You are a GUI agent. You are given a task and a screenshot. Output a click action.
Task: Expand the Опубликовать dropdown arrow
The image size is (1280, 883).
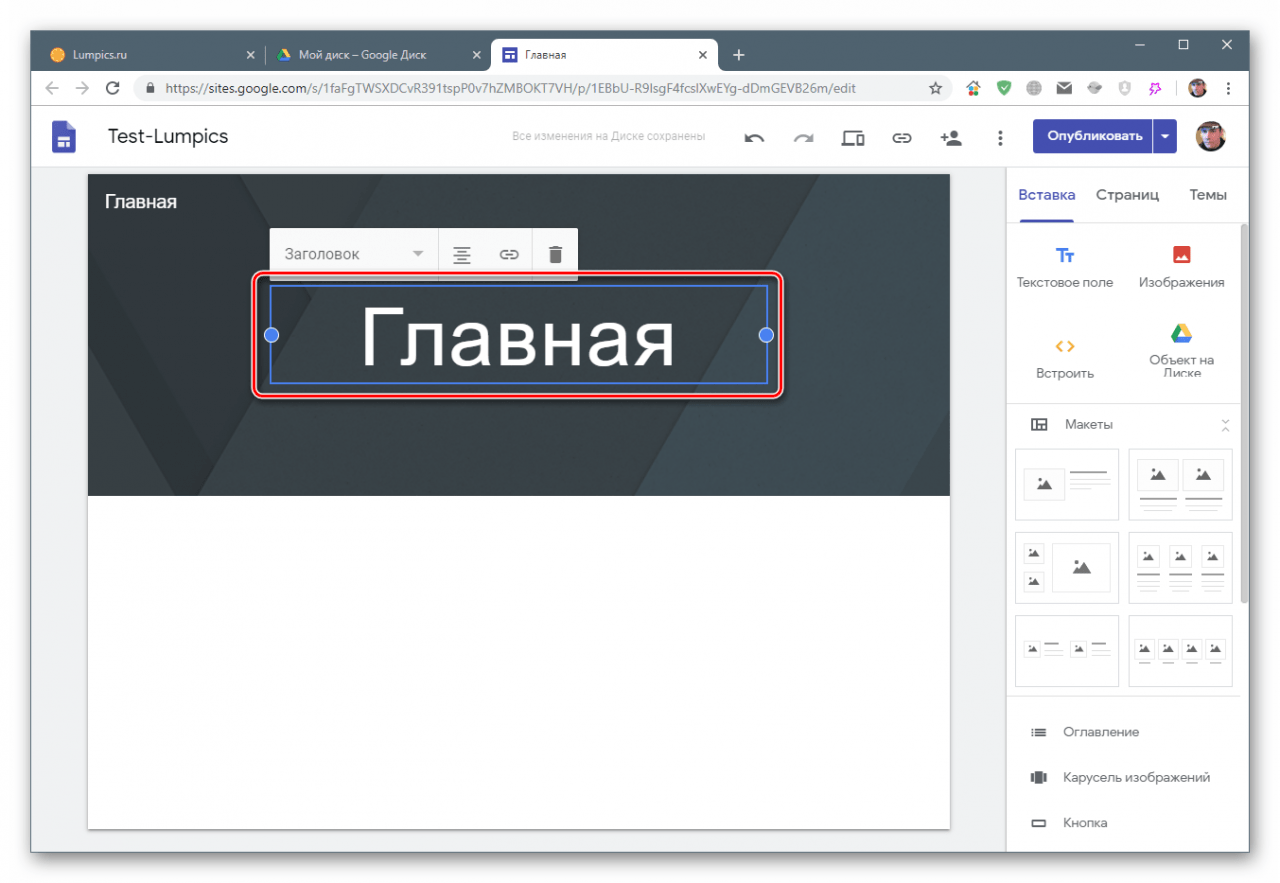point(1165,136)
